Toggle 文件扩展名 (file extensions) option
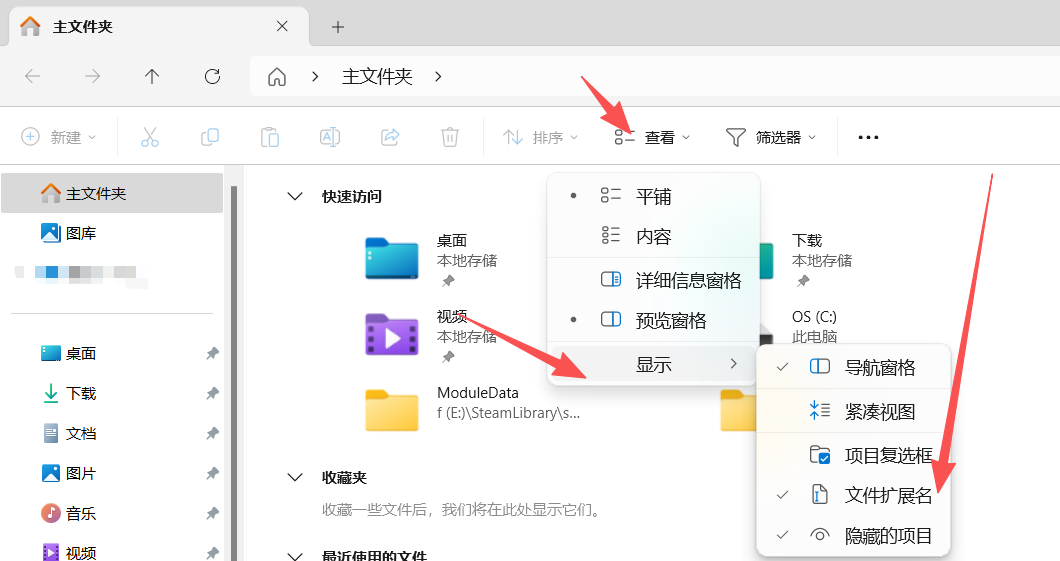 pyautogui.click(x=887, y=495)
